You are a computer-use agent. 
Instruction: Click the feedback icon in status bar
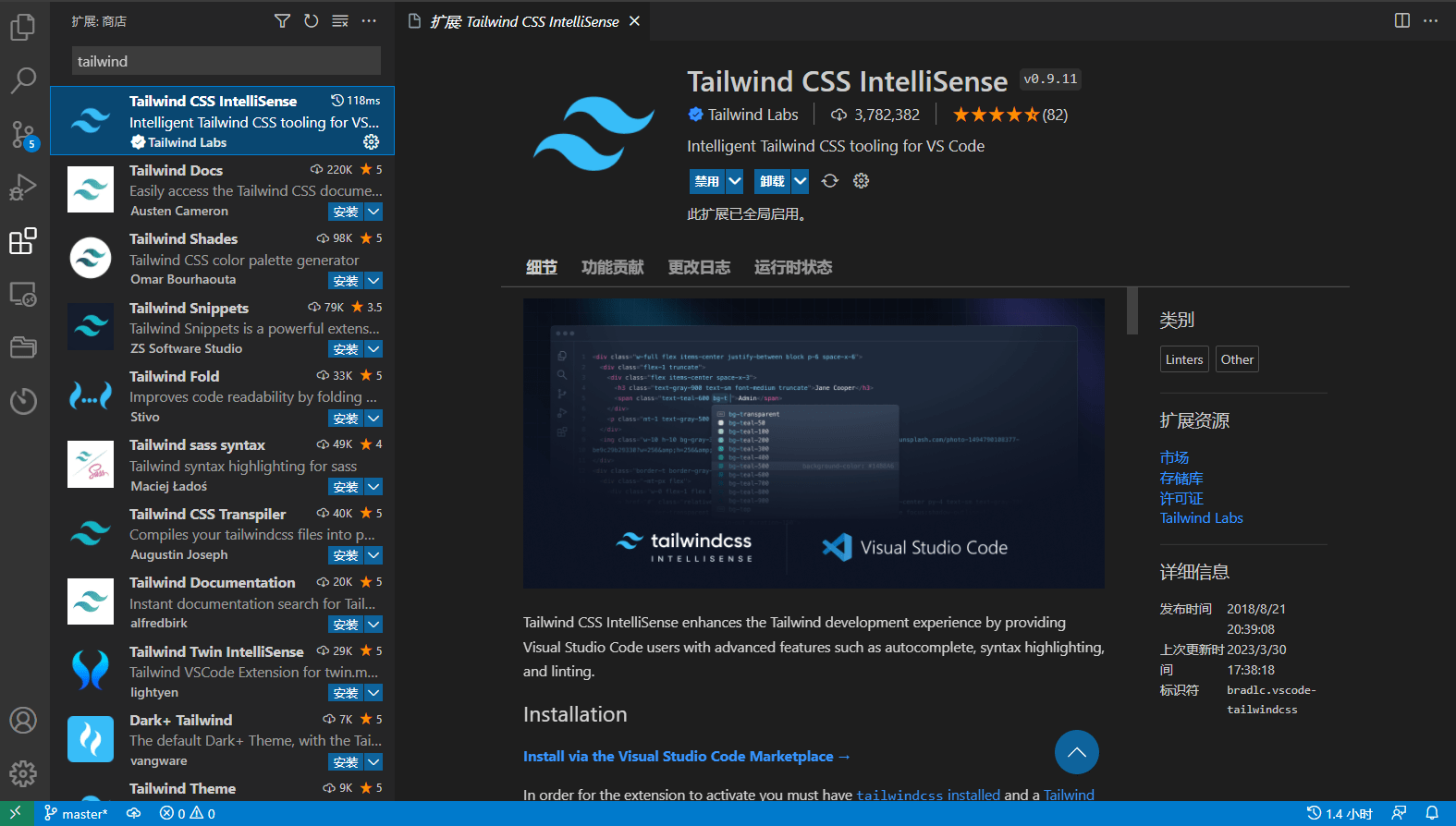[x=1399, y=813]
